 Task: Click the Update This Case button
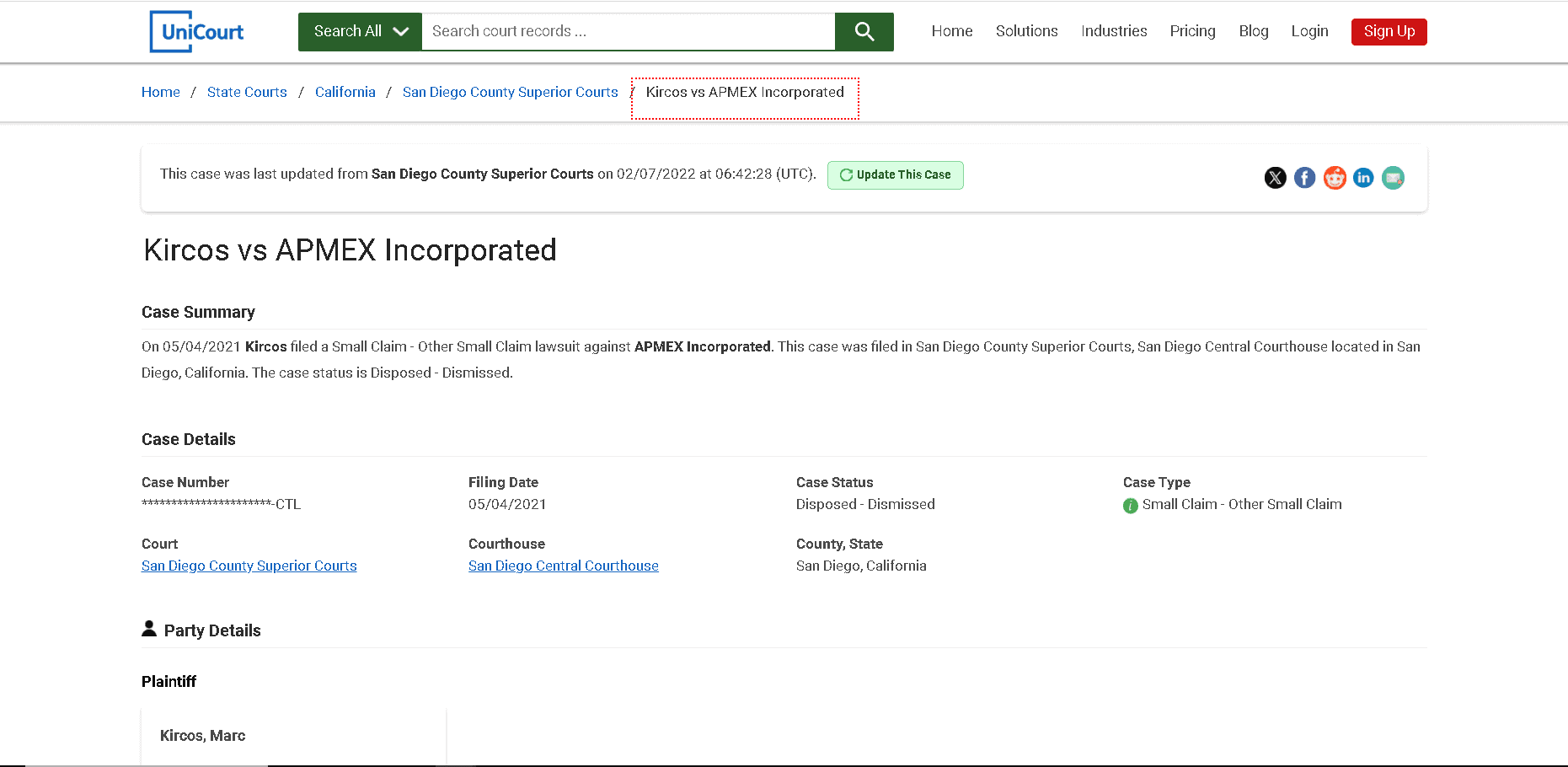tap(895, 175)
